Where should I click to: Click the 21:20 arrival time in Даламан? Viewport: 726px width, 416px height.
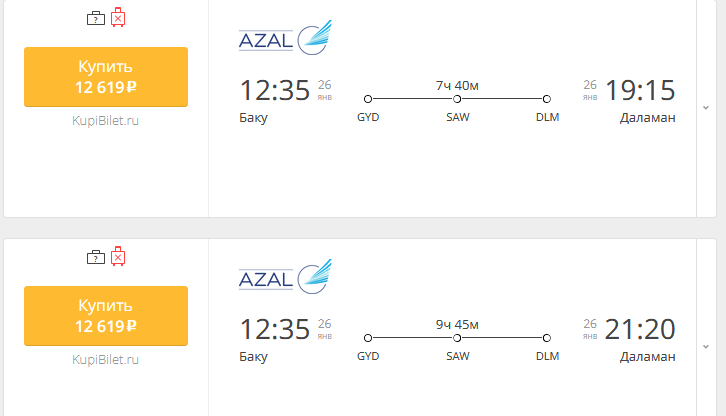click(640, 330)
